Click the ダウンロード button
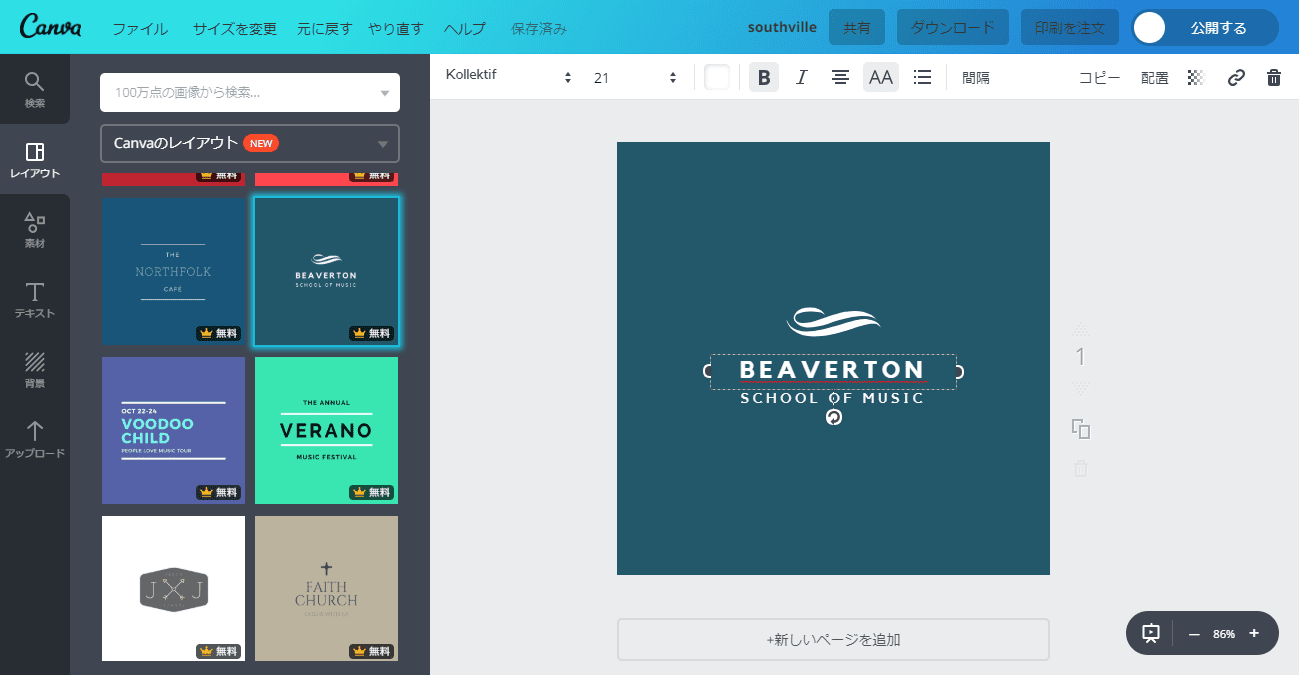This screenshot has height=675, width=1299. (951, 27)
